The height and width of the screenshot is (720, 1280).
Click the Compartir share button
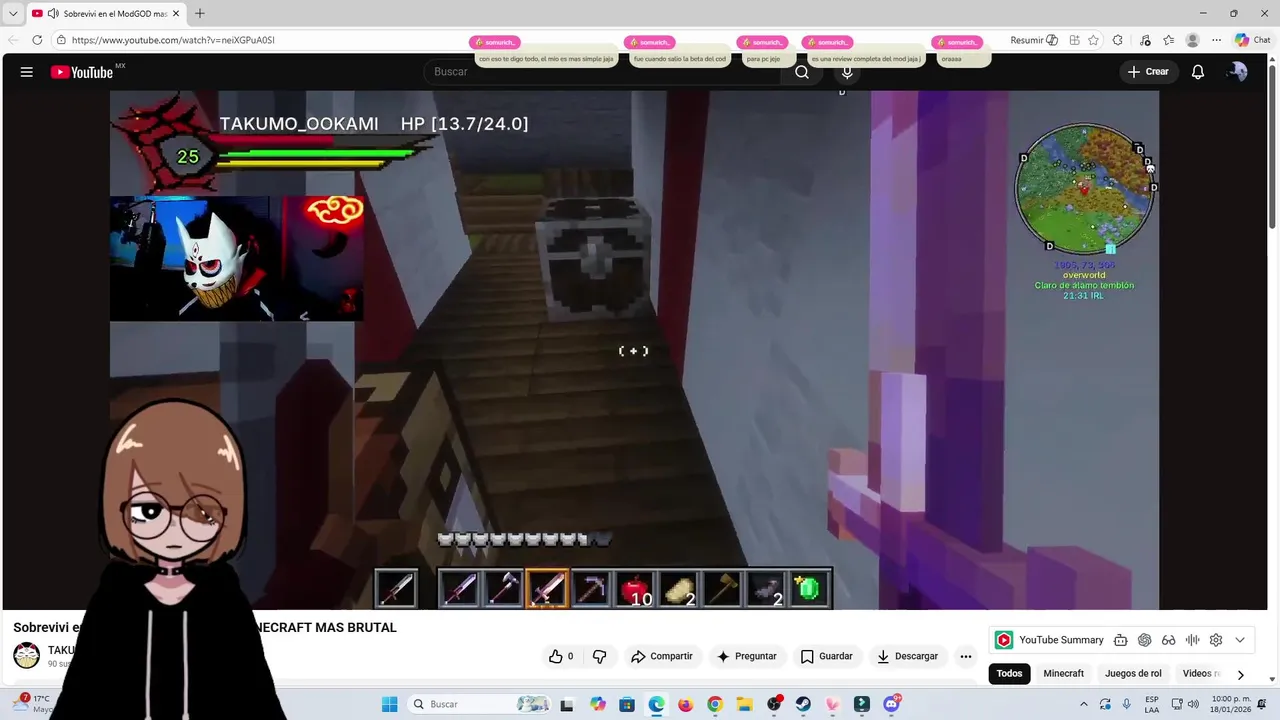[x=661, y=656]
